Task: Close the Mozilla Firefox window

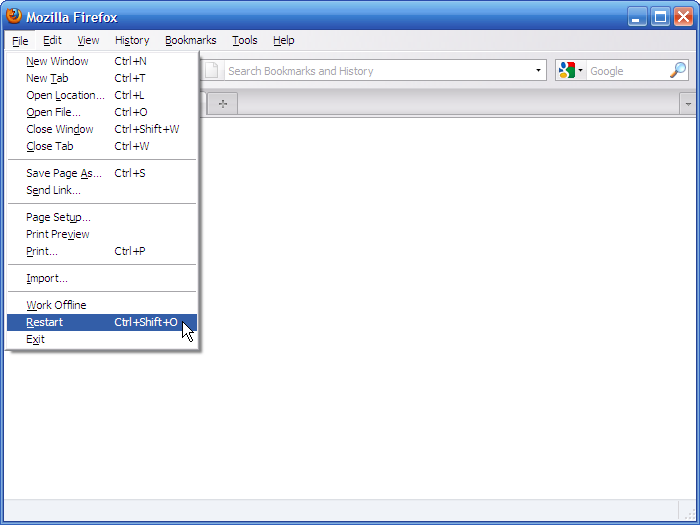Action: [x=683, y=17]
